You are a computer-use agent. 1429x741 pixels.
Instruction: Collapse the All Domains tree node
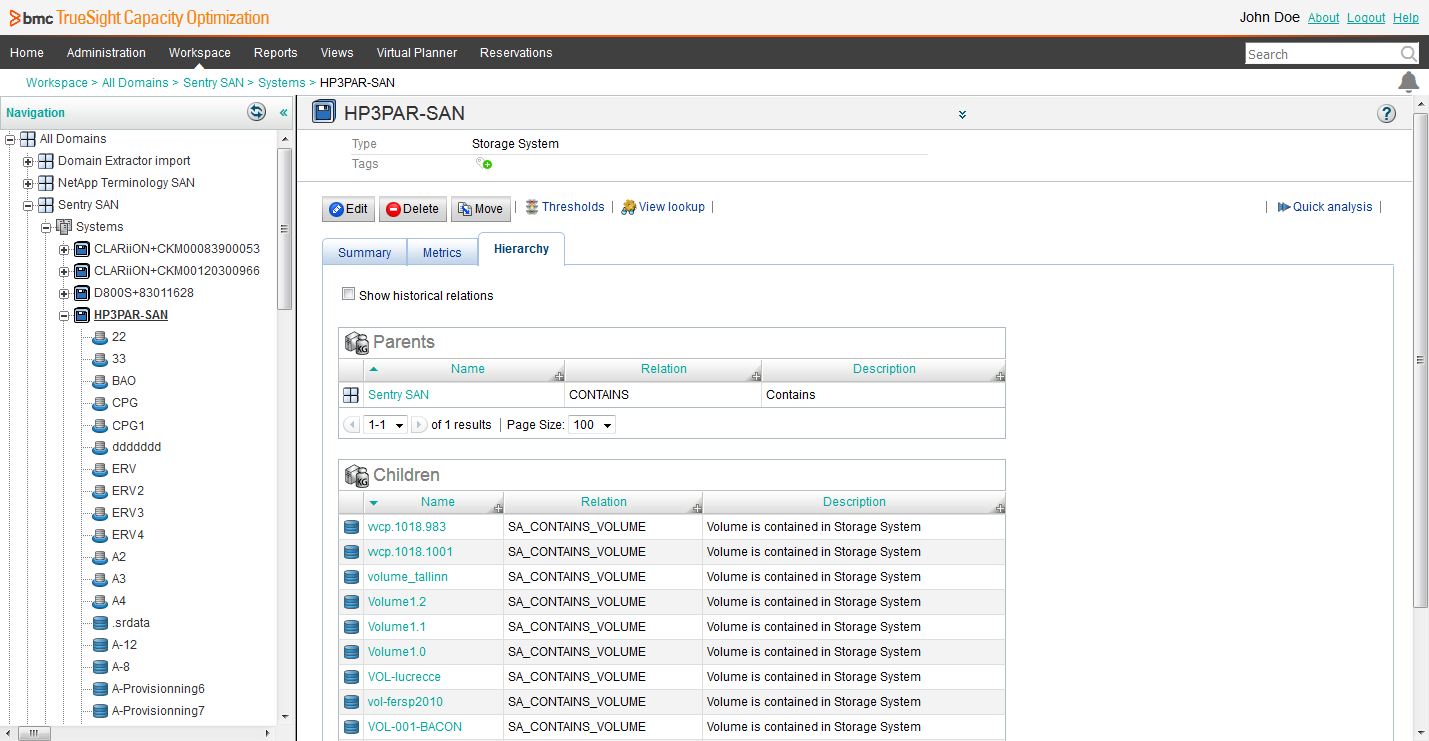tap(10, 139)
